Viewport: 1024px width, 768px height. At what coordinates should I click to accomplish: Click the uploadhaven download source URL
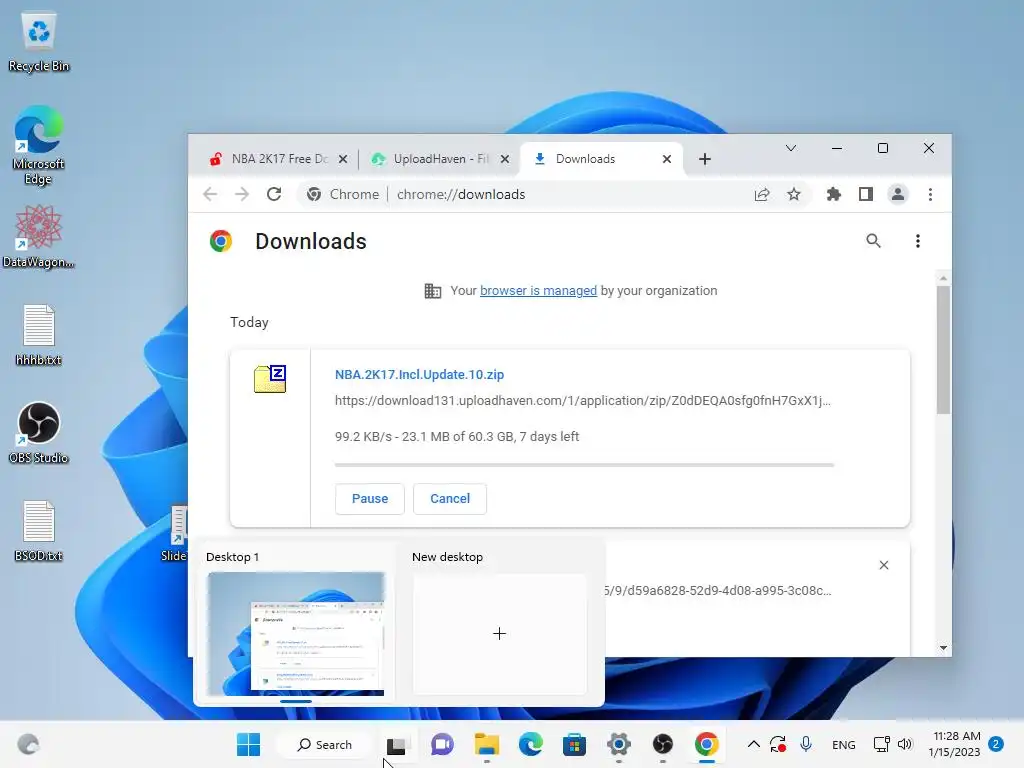point(583,400)
